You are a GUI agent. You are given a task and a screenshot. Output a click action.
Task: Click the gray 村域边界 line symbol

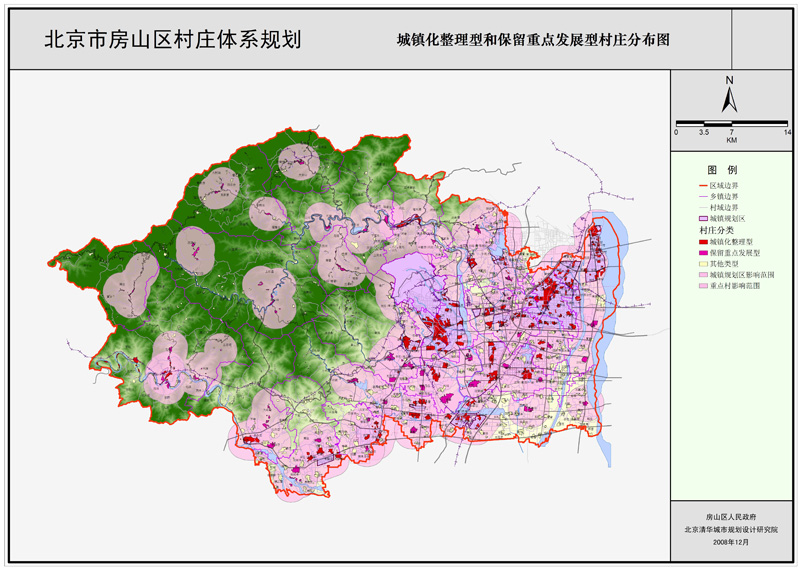point(702,207)
